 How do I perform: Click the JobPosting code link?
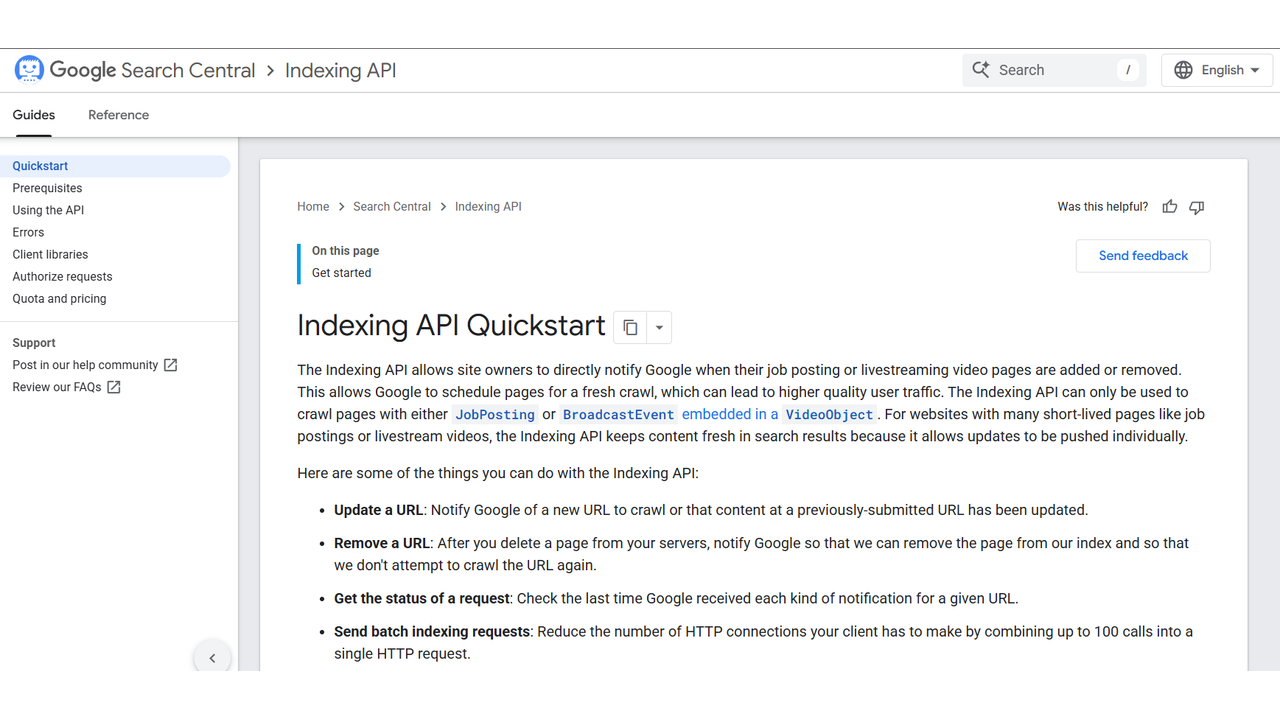(495, 414)
